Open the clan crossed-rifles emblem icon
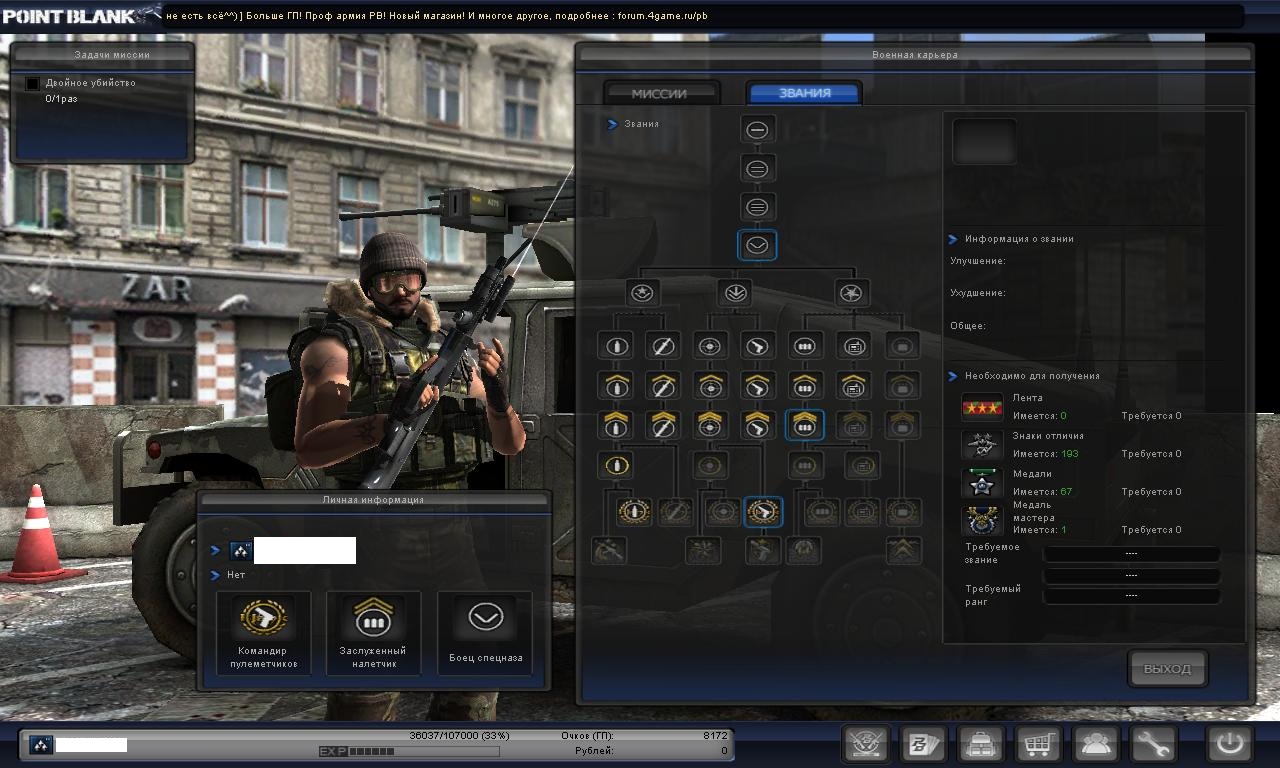 (x=866, y=744)
